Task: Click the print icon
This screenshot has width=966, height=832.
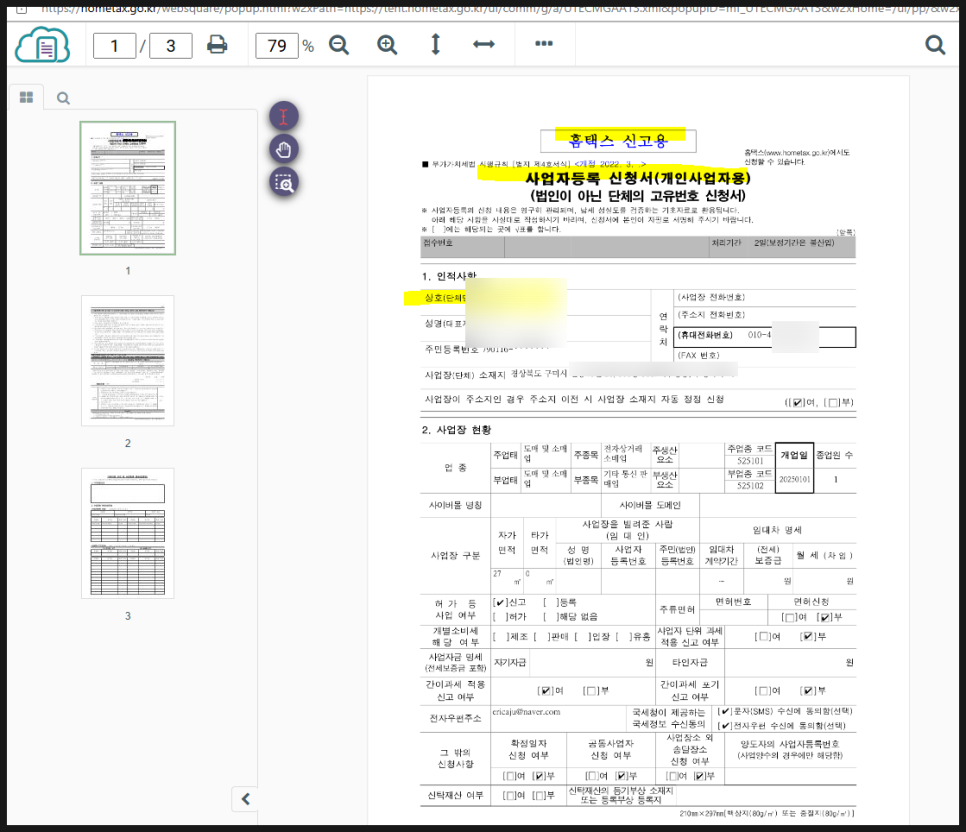Action: [x=217, y=45]
